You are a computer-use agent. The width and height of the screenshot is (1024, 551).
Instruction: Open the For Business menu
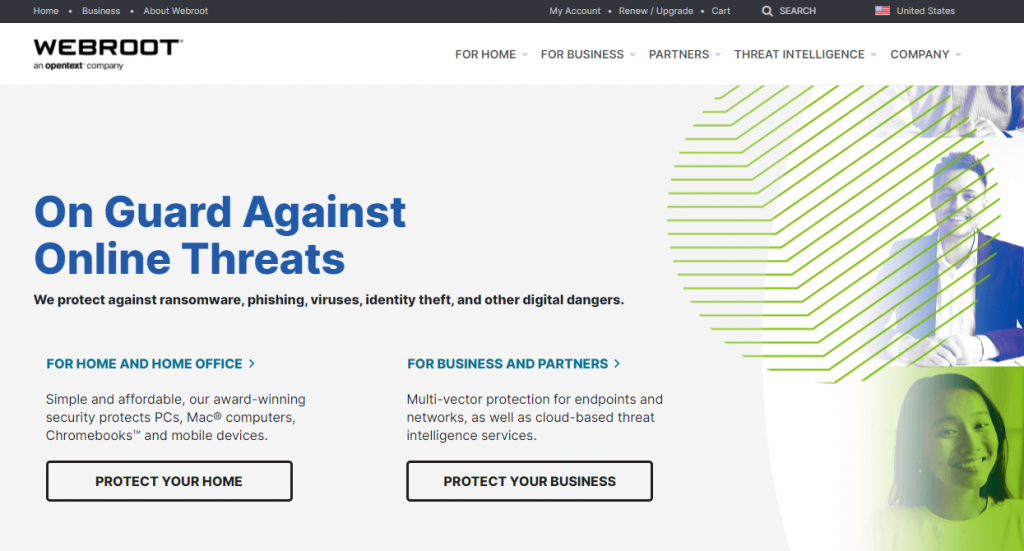click(x=582, y=54)
